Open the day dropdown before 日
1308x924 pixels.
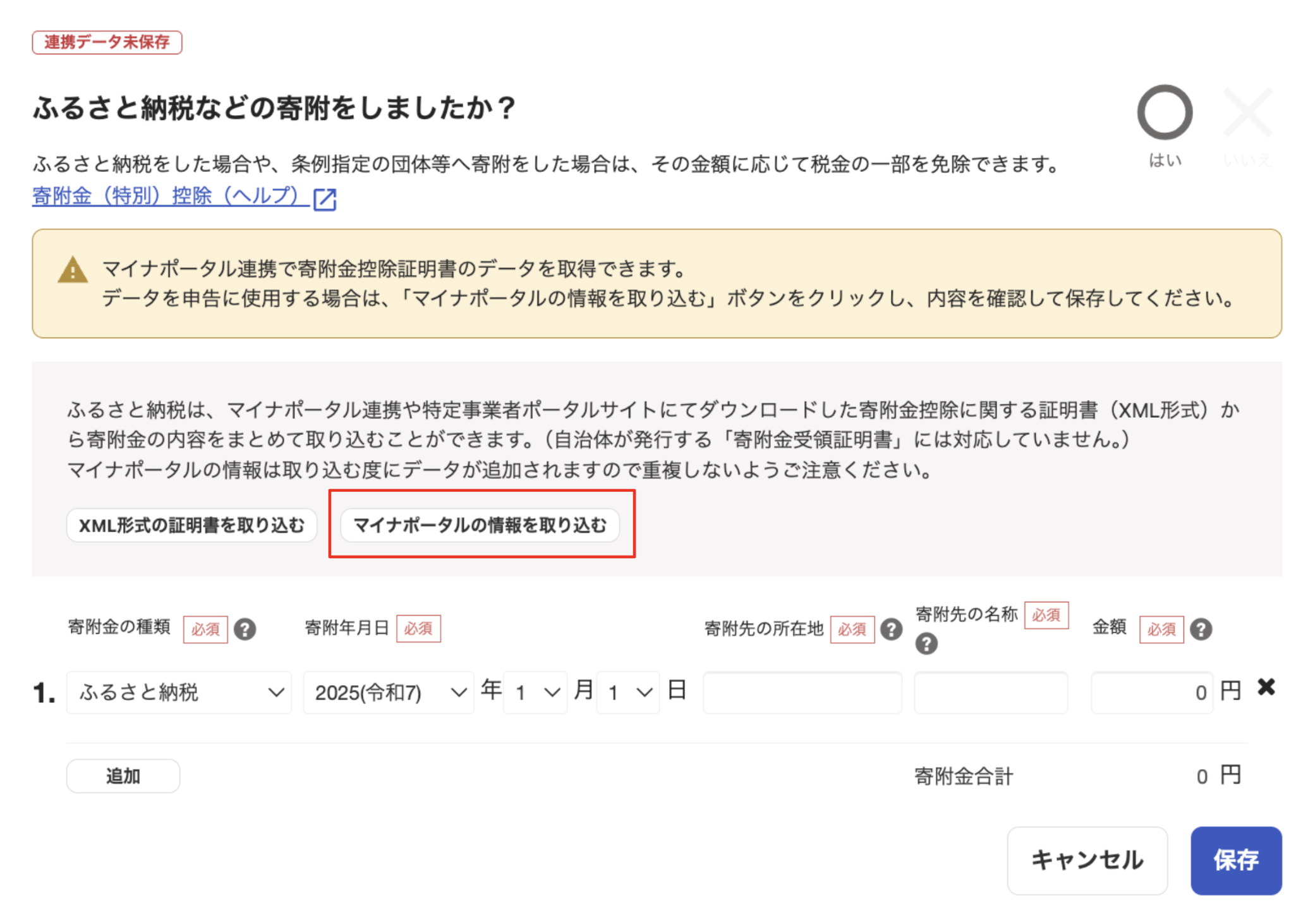pos(628,692)
